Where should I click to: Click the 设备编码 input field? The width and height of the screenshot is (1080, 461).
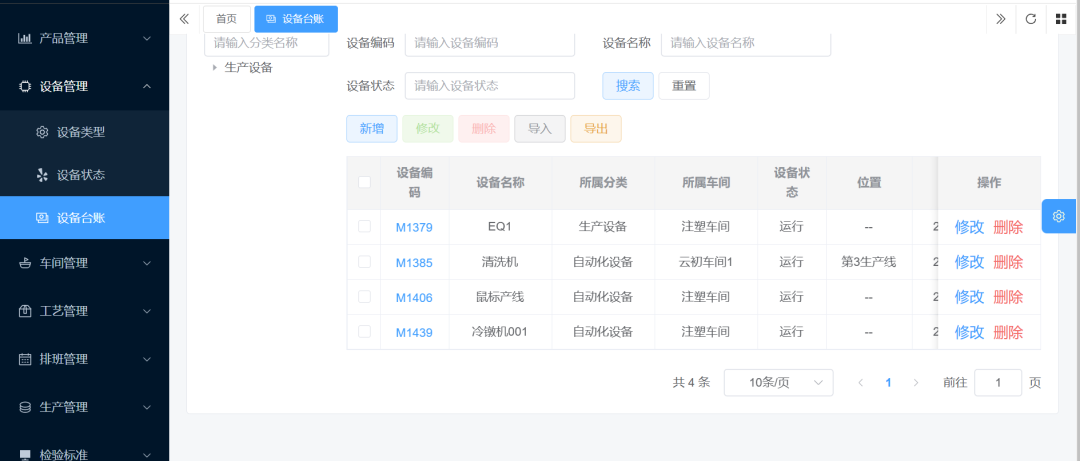pos(489,43)
